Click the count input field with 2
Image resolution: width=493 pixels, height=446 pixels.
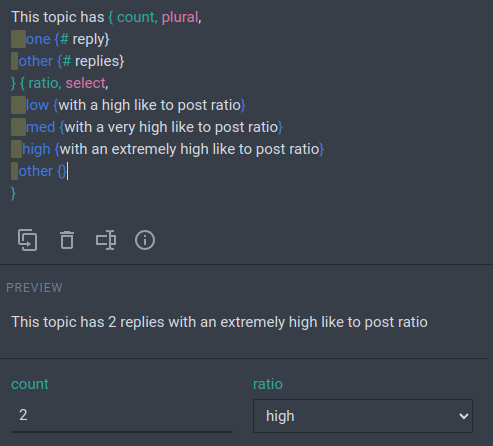122,415
